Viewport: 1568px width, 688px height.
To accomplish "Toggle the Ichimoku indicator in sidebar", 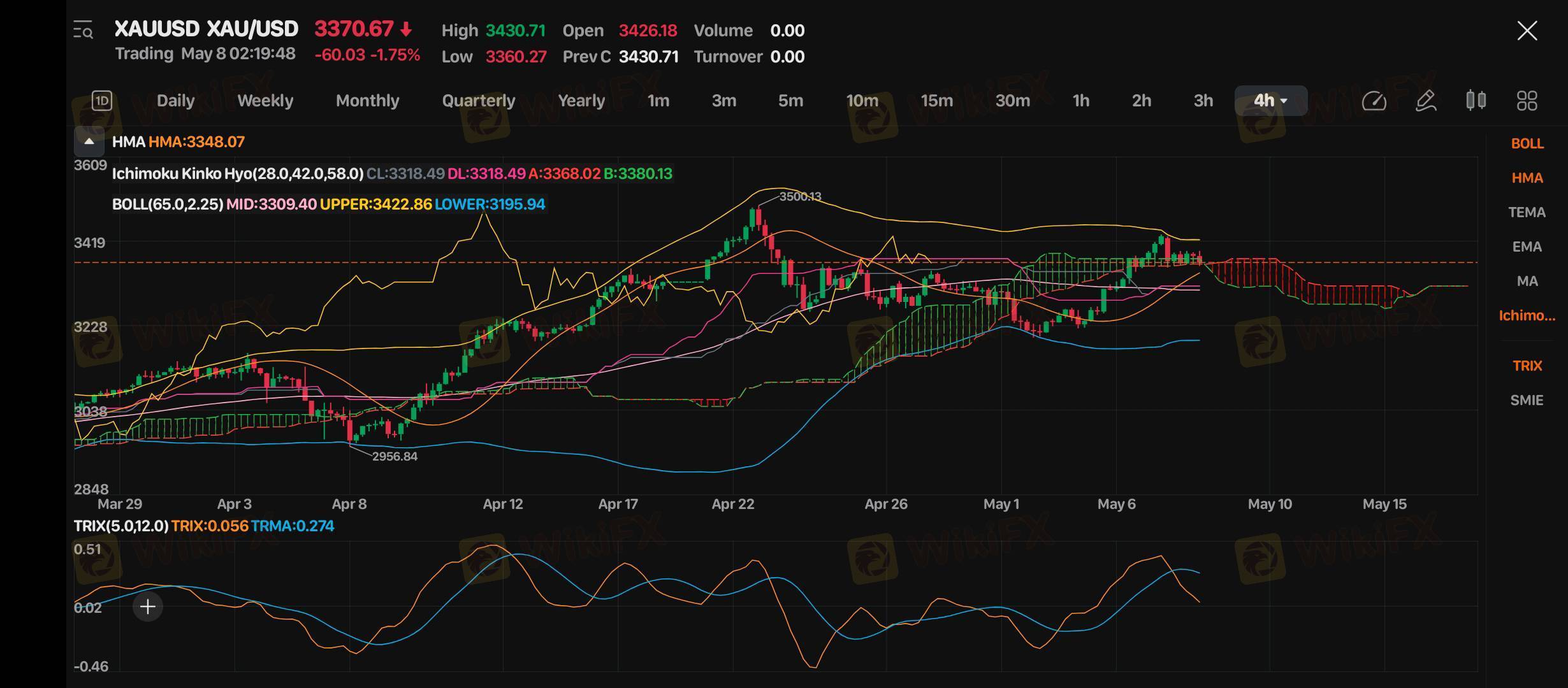I will point(1527,315).
